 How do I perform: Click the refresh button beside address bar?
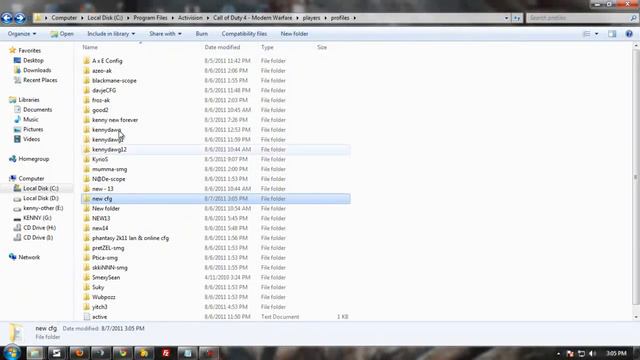(x=517, y=18)
